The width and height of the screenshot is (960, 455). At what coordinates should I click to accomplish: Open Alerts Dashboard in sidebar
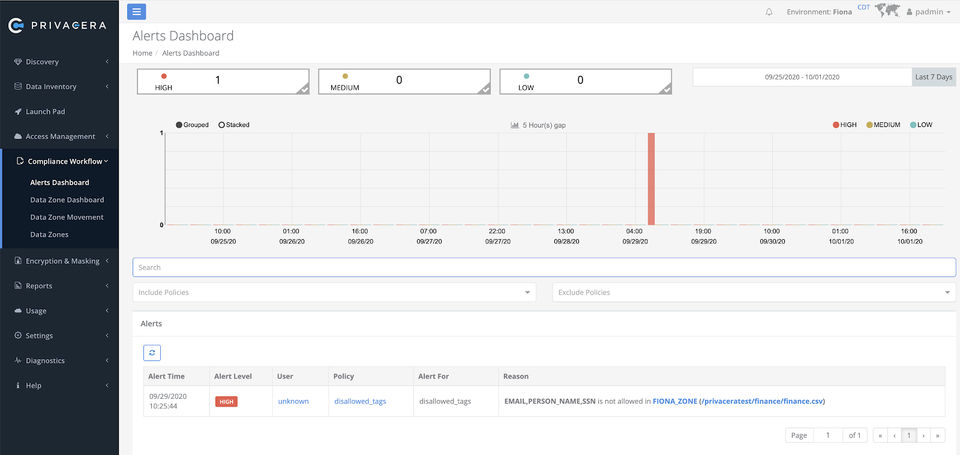[59, 182]
